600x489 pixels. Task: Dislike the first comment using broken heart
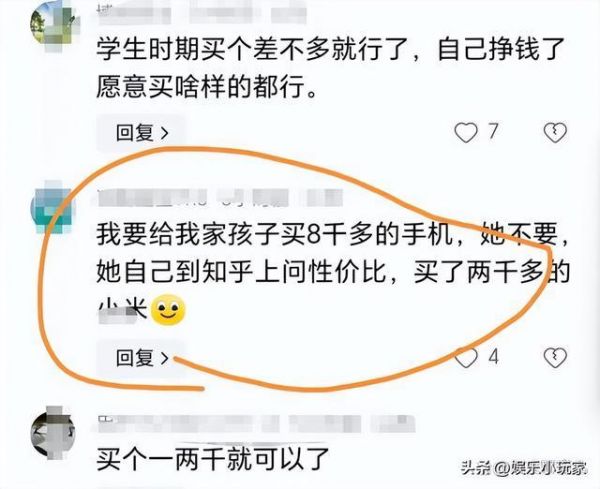555,132
